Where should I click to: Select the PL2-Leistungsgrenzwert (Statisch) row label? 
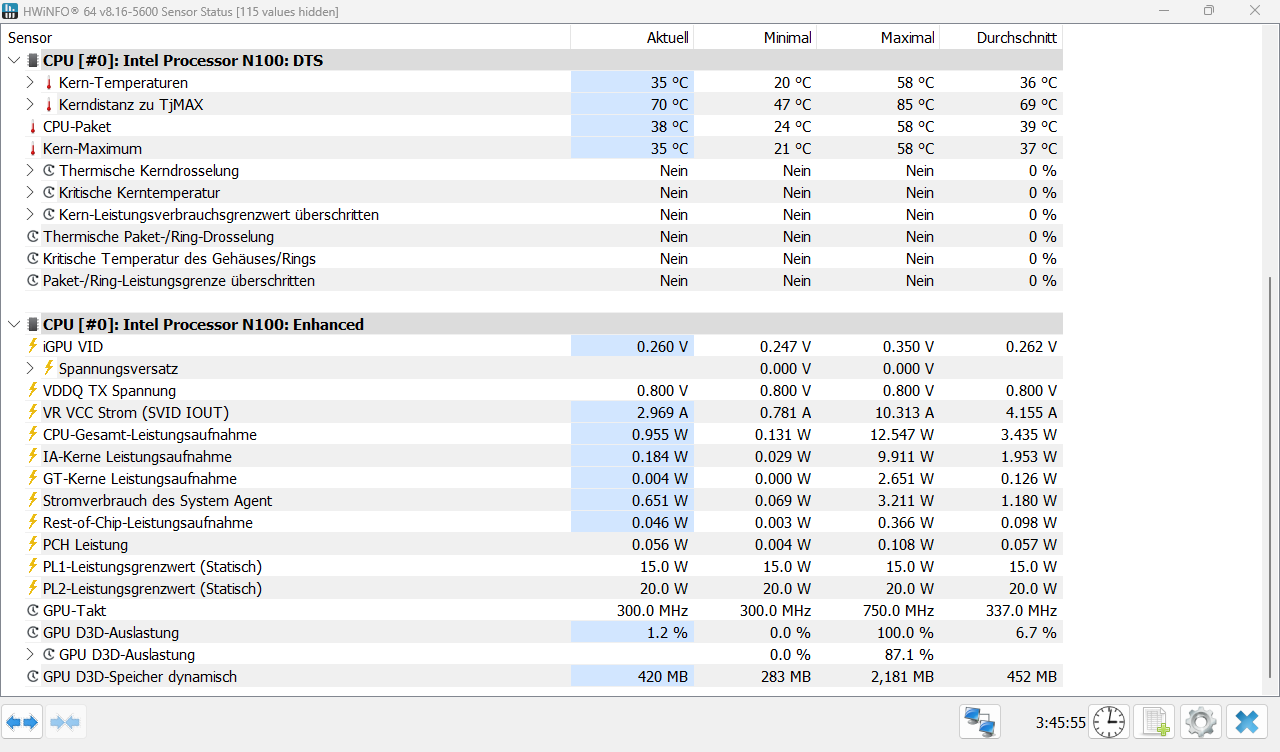152,589
